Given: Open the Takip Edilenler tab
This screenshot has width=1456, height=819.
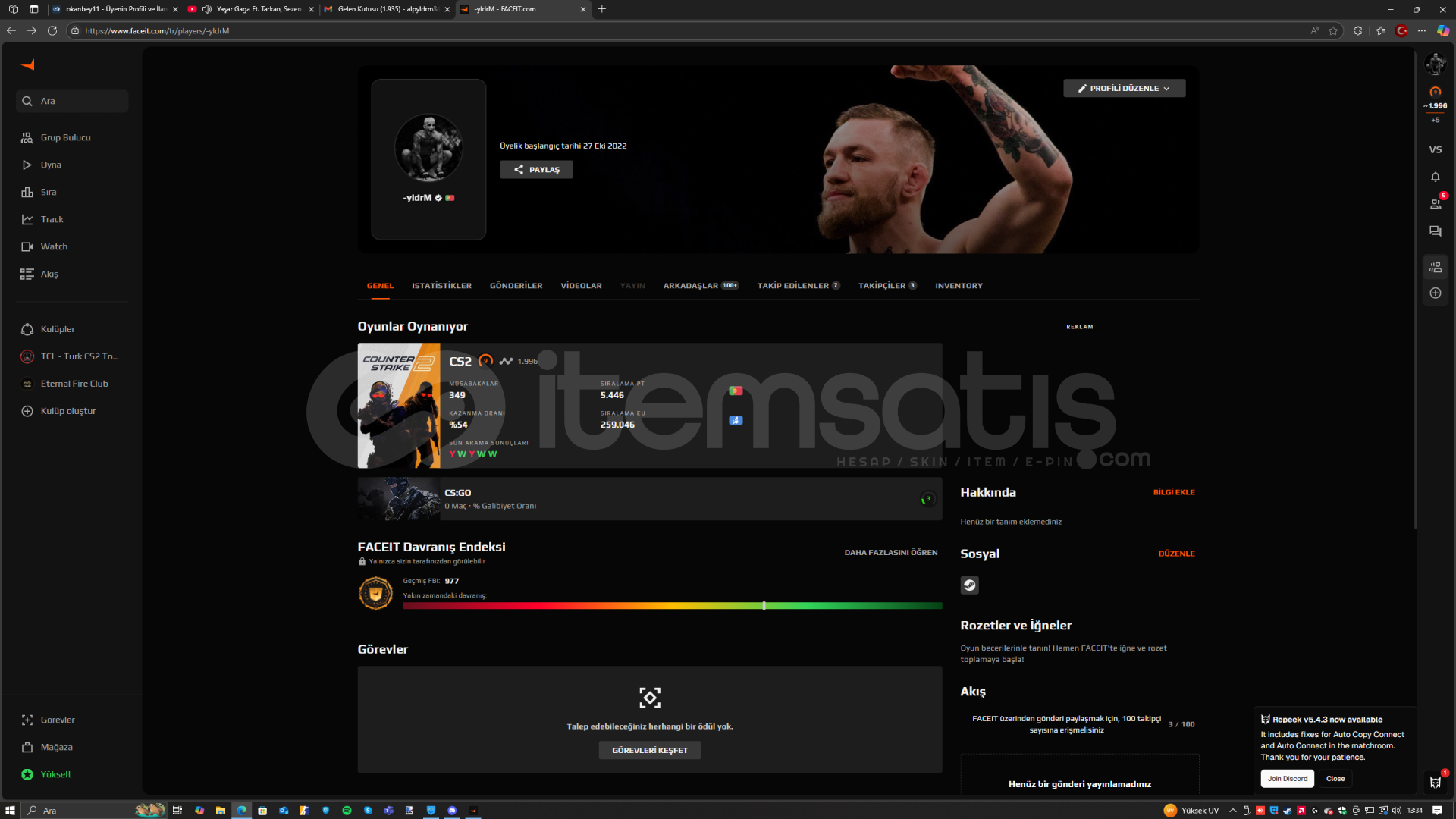Looking at the screenshot, I should pyautogui.click(x=799, y=286).
